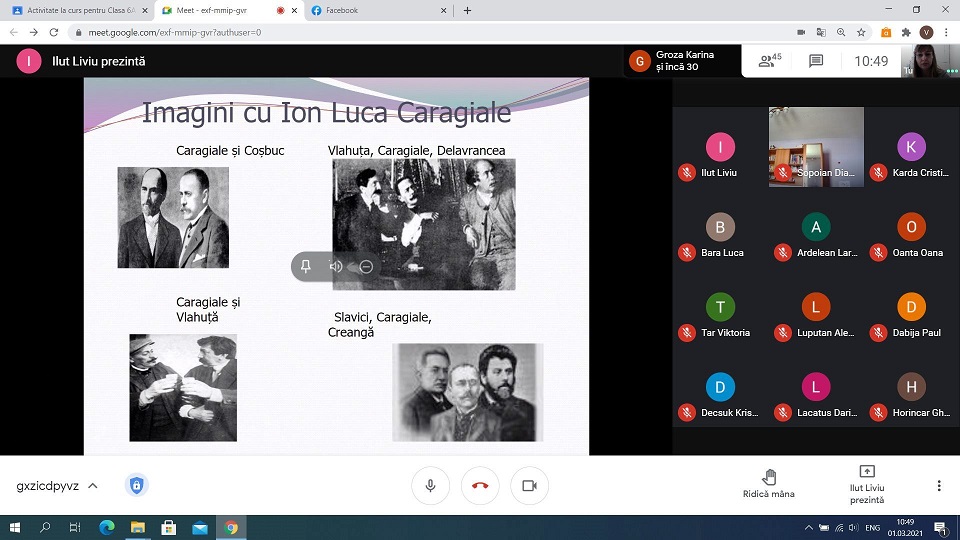Mute the presenter's audio in the overlay

pos(336,266)
